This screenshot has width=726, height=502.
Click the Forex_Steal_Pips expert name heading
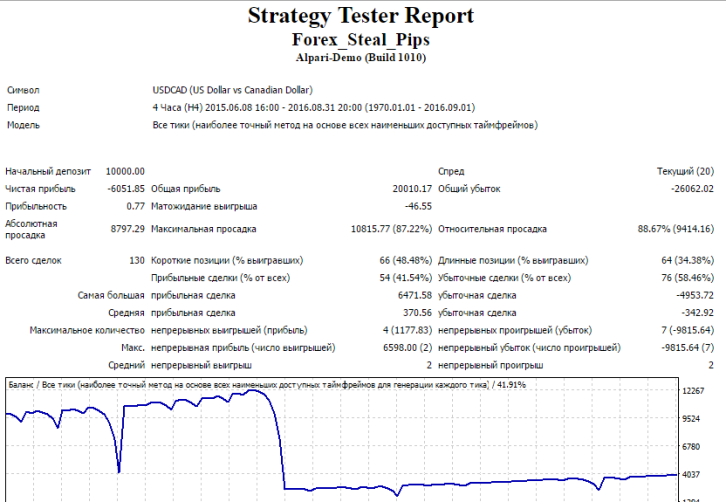361,39
